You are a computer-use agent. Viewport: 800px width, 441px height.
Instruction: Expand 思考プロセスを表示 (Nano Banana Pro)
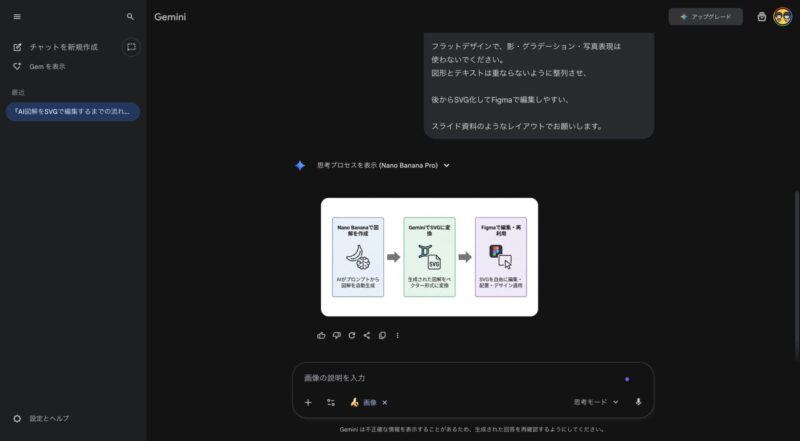pos(383,165)
